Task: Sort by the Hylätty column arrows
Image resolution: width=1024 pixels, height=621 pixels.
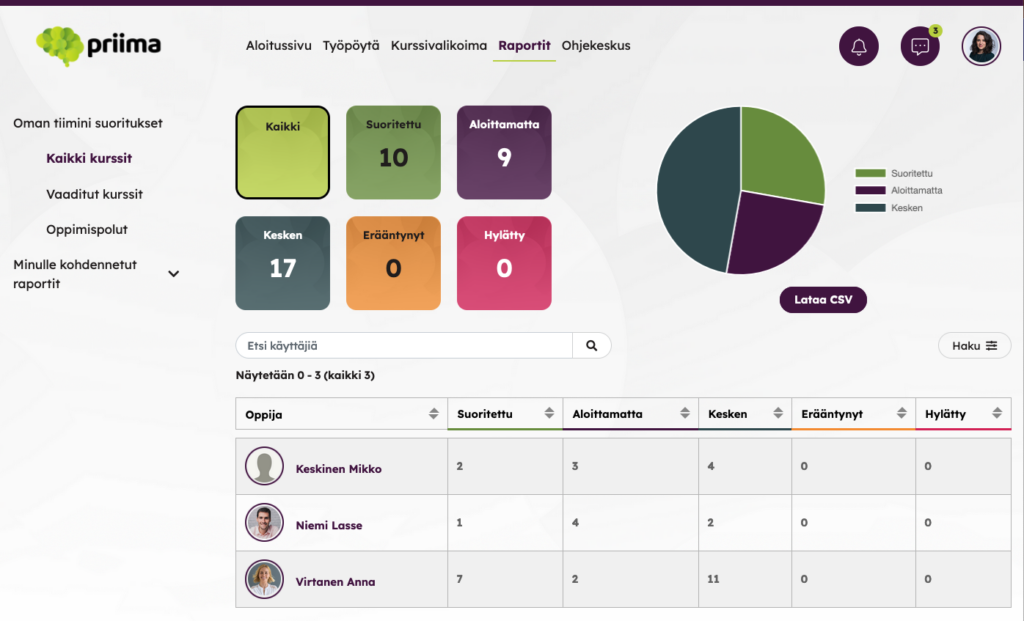Action: point(997,413)
